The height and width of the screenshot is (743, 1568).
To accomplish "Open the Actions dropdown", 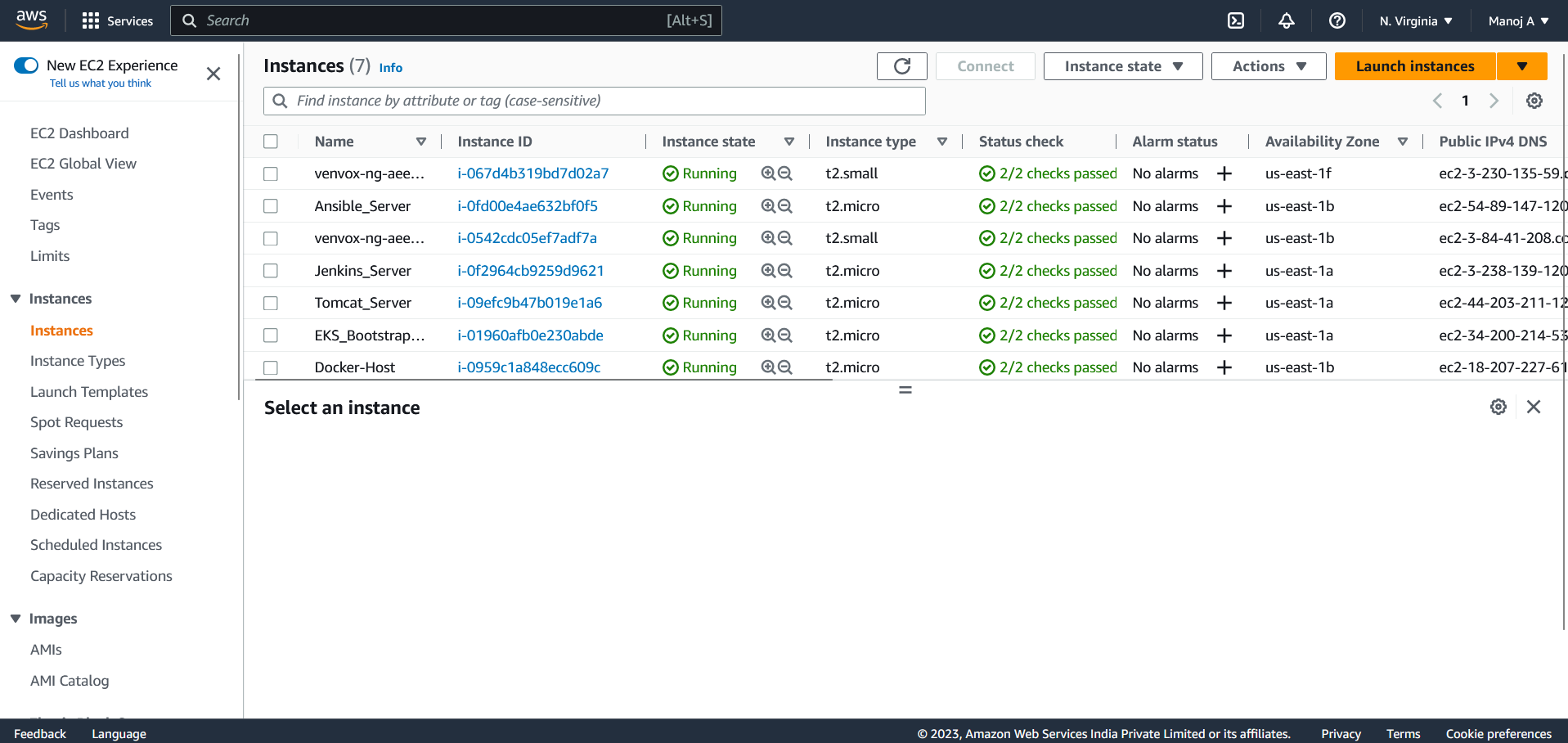I will tap(1268, 65).
